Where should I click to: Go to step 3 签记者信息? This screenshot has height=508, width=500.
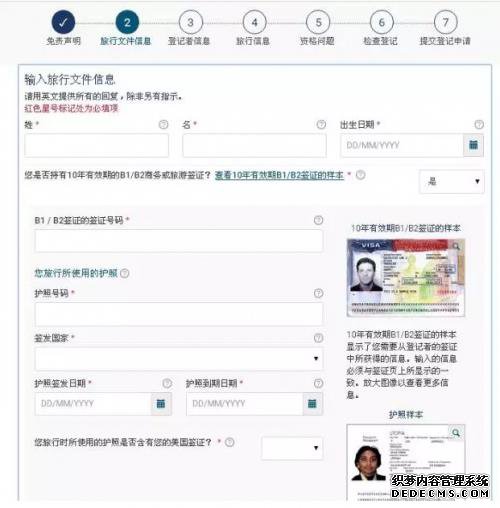pos(190,29)
